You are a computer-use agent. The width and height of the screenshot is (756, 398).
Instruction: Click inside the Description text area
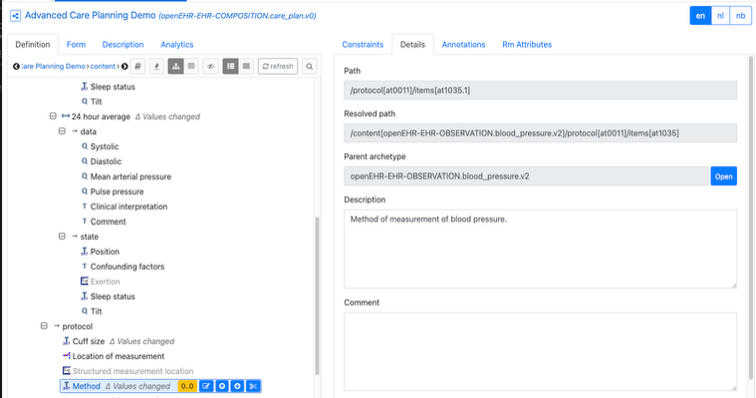[540, 249]
